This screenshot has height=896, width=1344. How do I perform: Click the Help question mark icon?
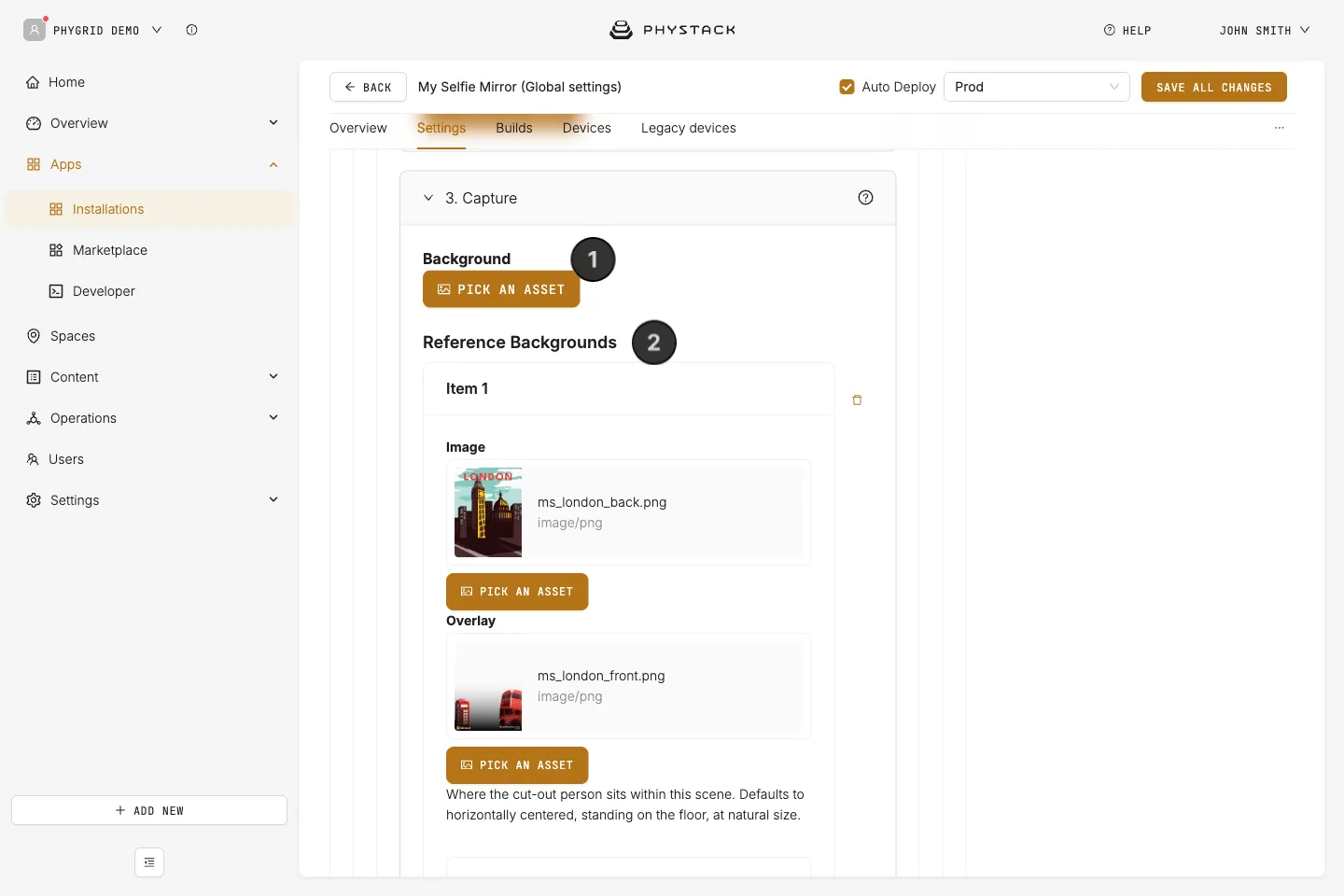click(x=1110, y=30)
